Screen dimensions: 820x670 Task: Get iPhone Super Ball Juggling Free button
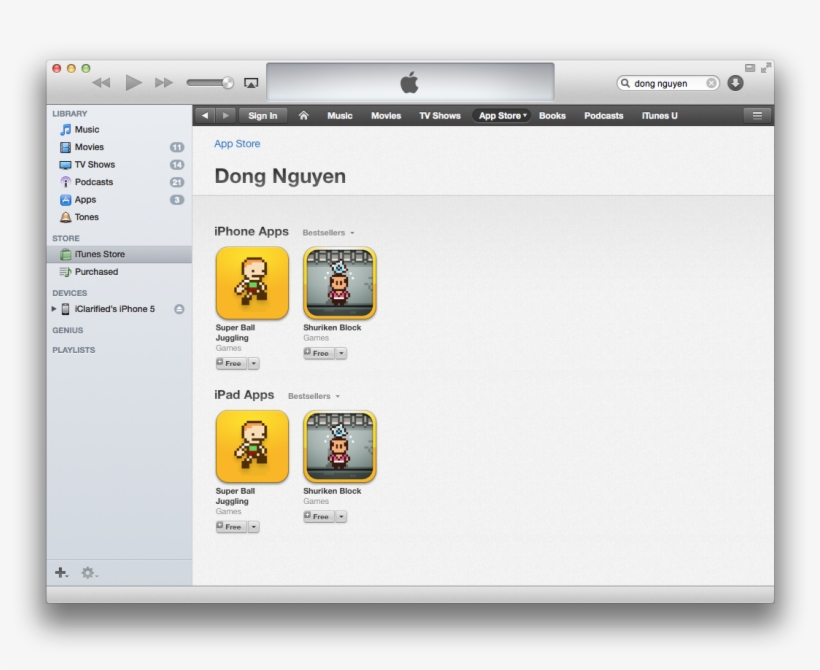pyautogui.click(x=231, y=363)
